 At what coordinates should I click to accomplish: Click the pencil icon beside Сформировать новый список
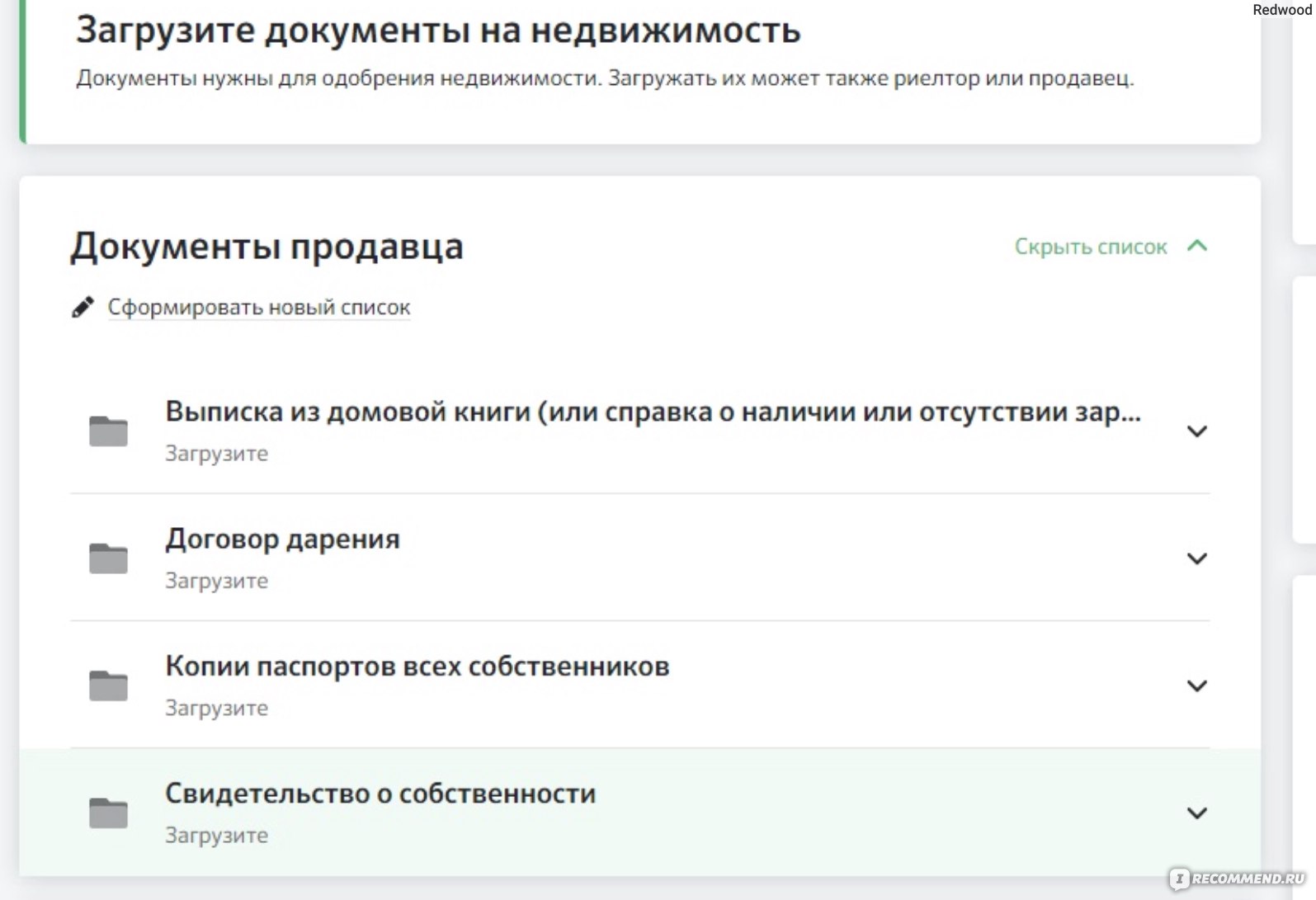(x=83, y=308)
